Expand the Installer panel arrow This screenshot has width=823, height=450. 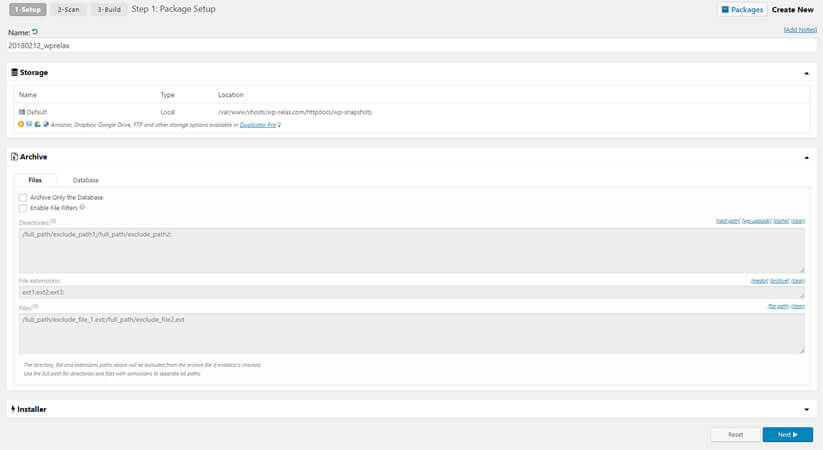click(x=807, y=410)
